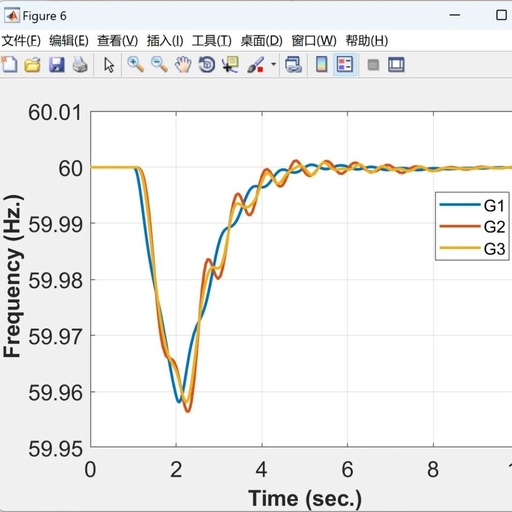Activate the Zoom In magnifier tool
The width and height of the screenshot is (512, 512).
(136, 64)
